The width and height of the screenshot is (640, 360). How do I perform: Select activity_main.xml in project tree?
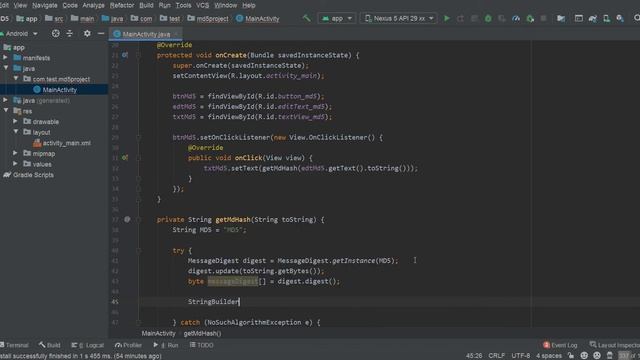click(x=67, y=143)
